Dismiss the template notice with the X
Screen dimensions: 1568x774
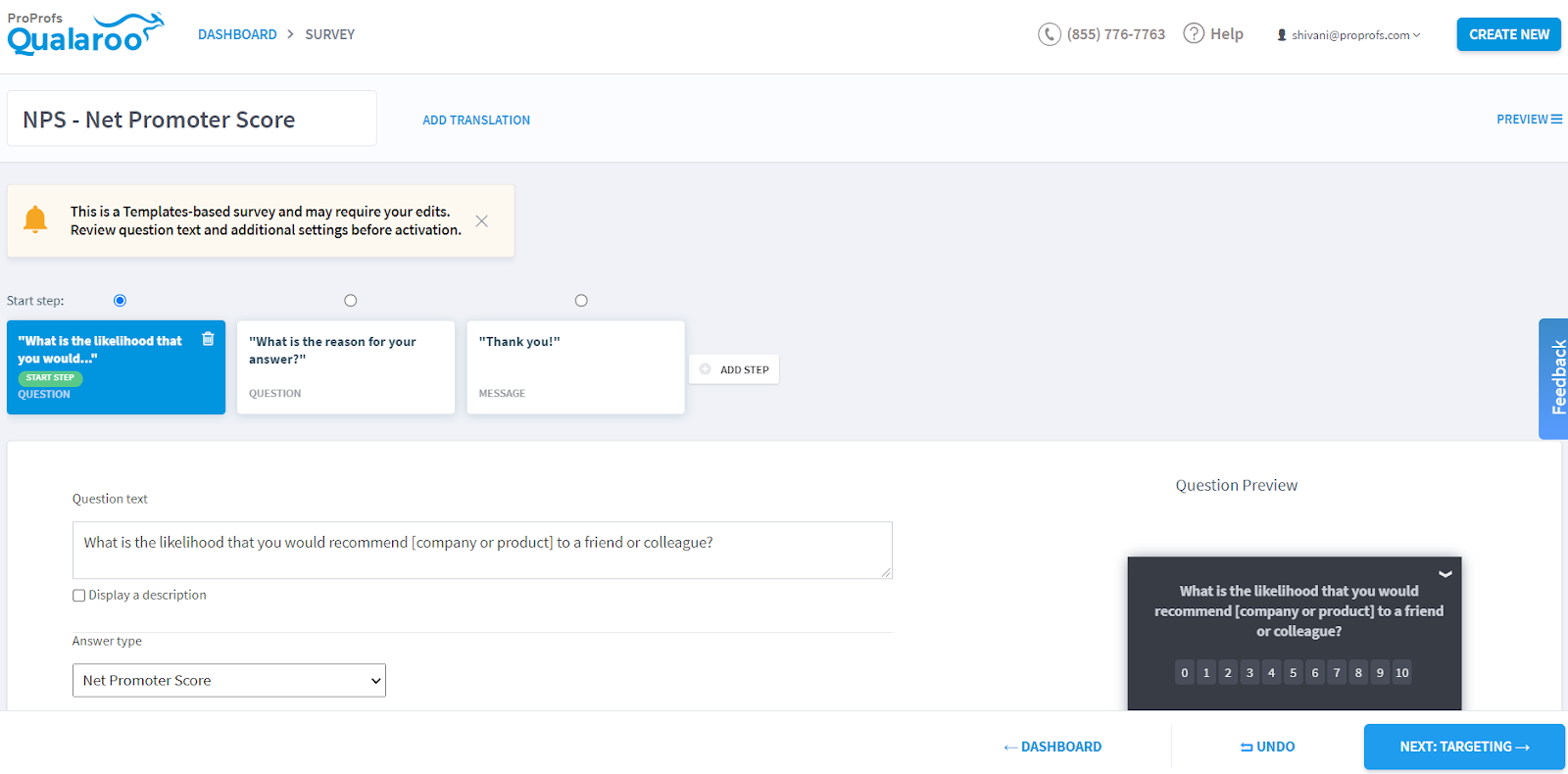pyautogui.click(x=481, y=221)
